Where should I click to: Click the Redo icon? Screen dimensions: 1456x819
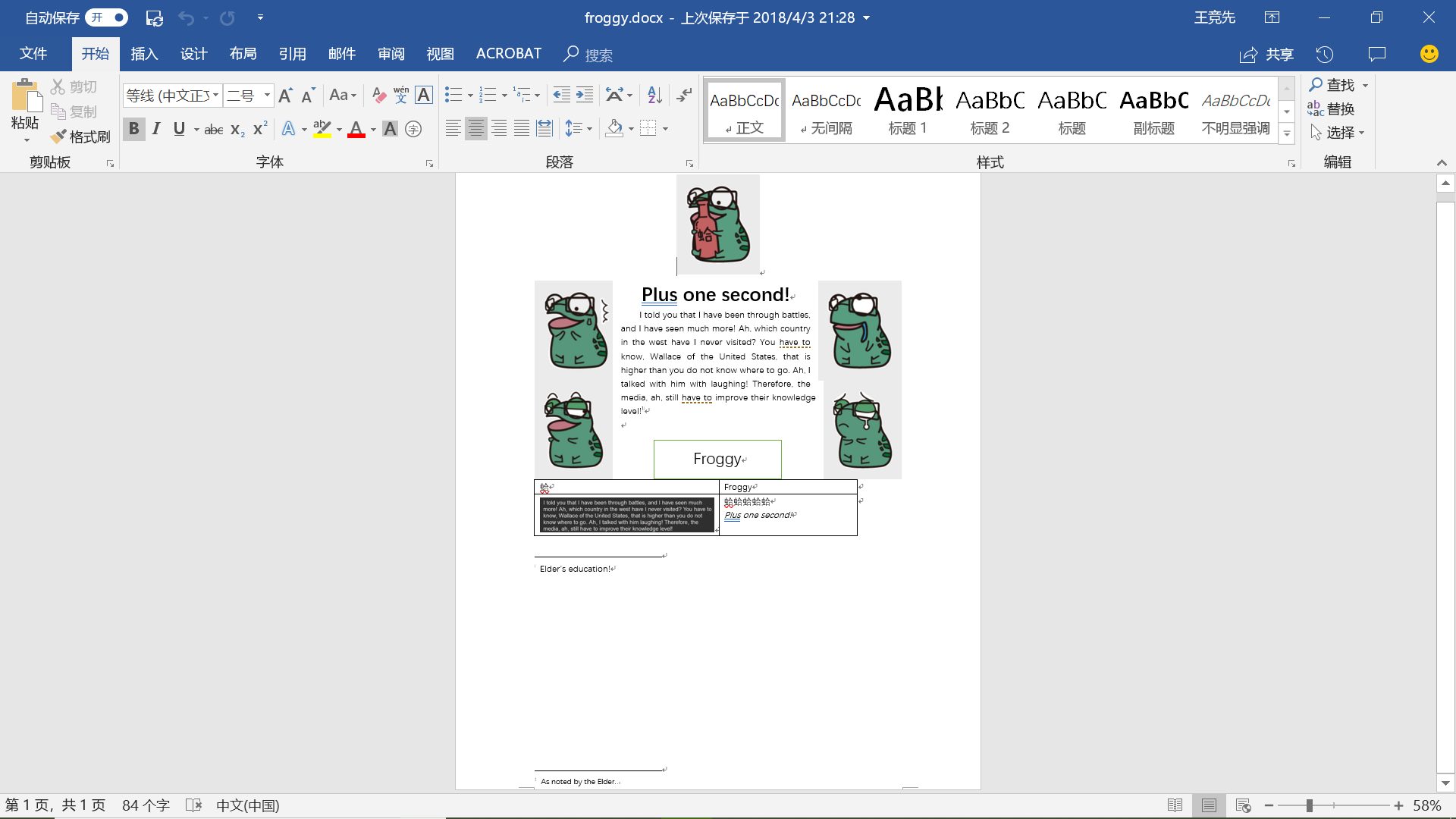(x=227, y=17)
